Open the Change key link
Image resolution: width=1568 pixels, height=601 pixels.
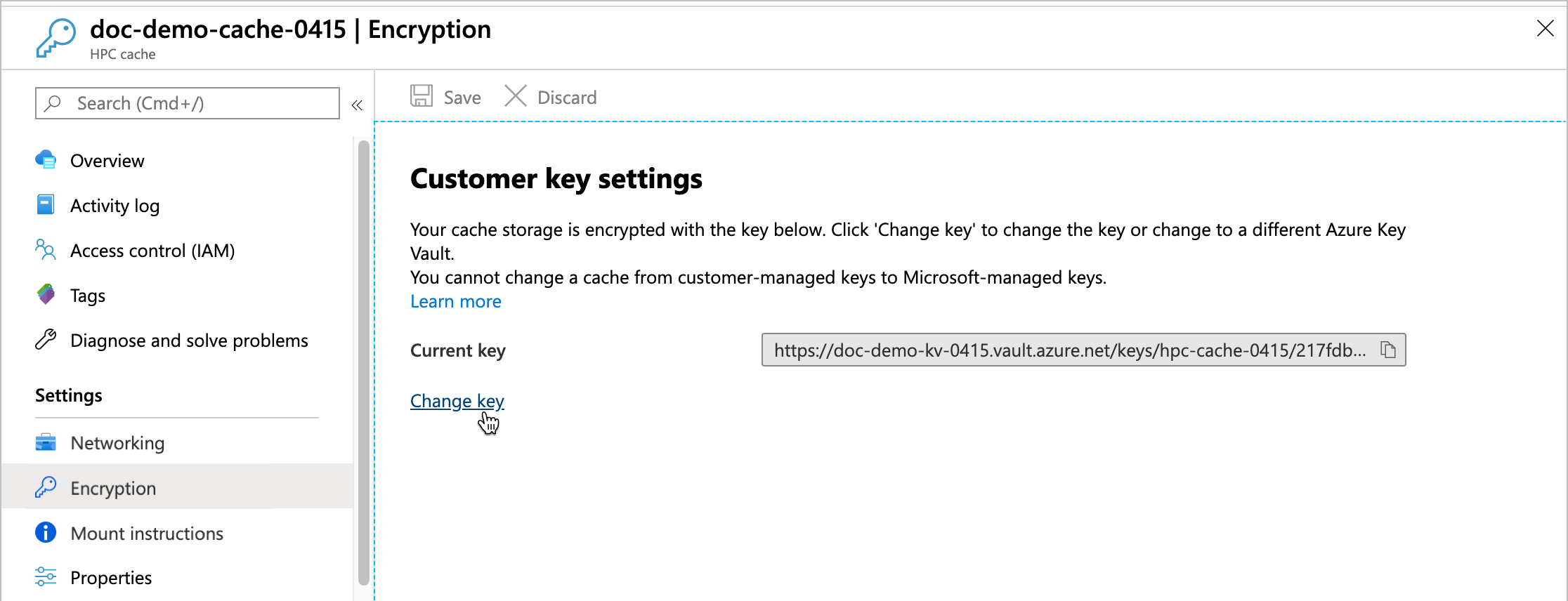coord(457,400)
